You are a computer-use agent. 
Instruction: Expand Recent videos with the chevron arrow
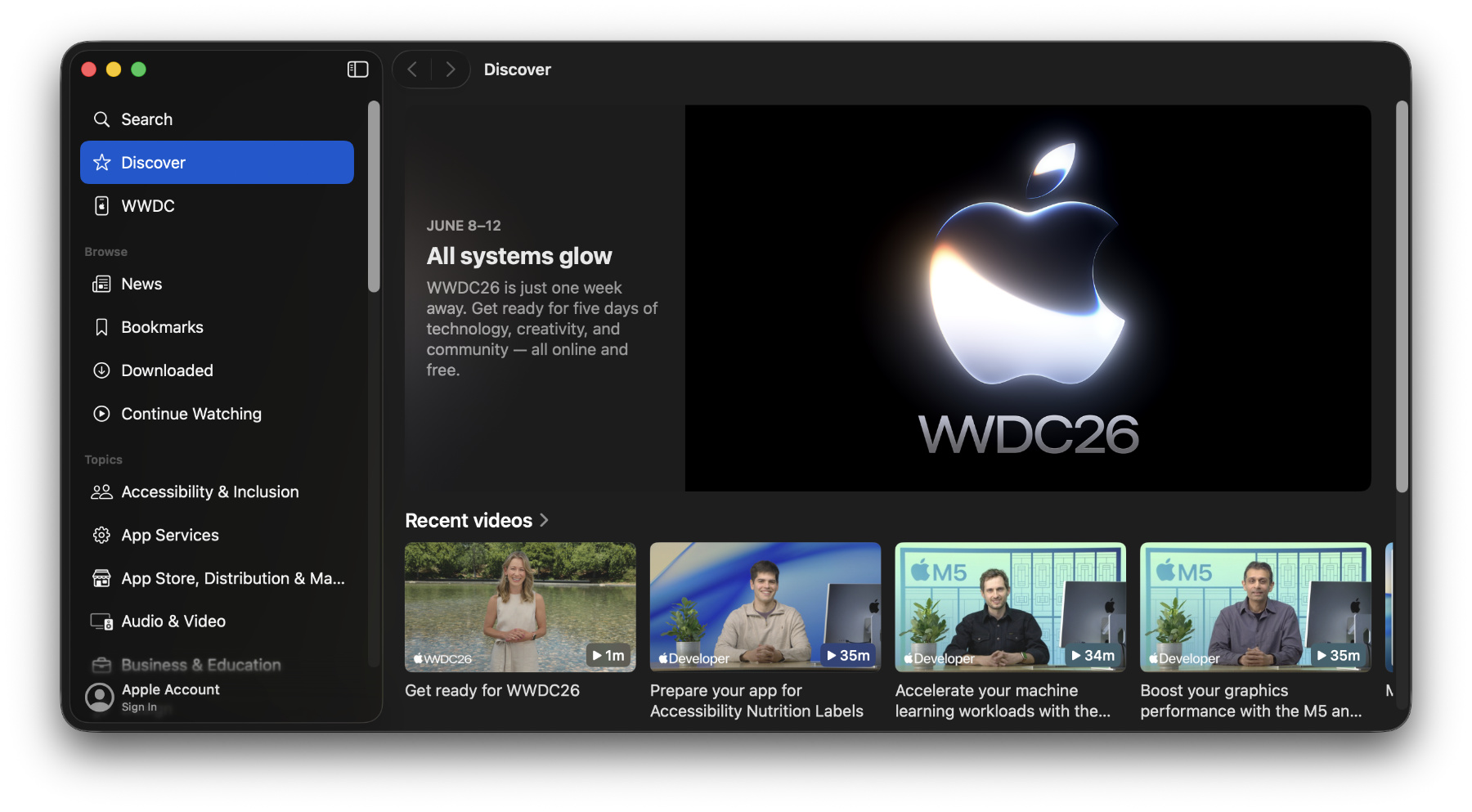click(545, 520)
